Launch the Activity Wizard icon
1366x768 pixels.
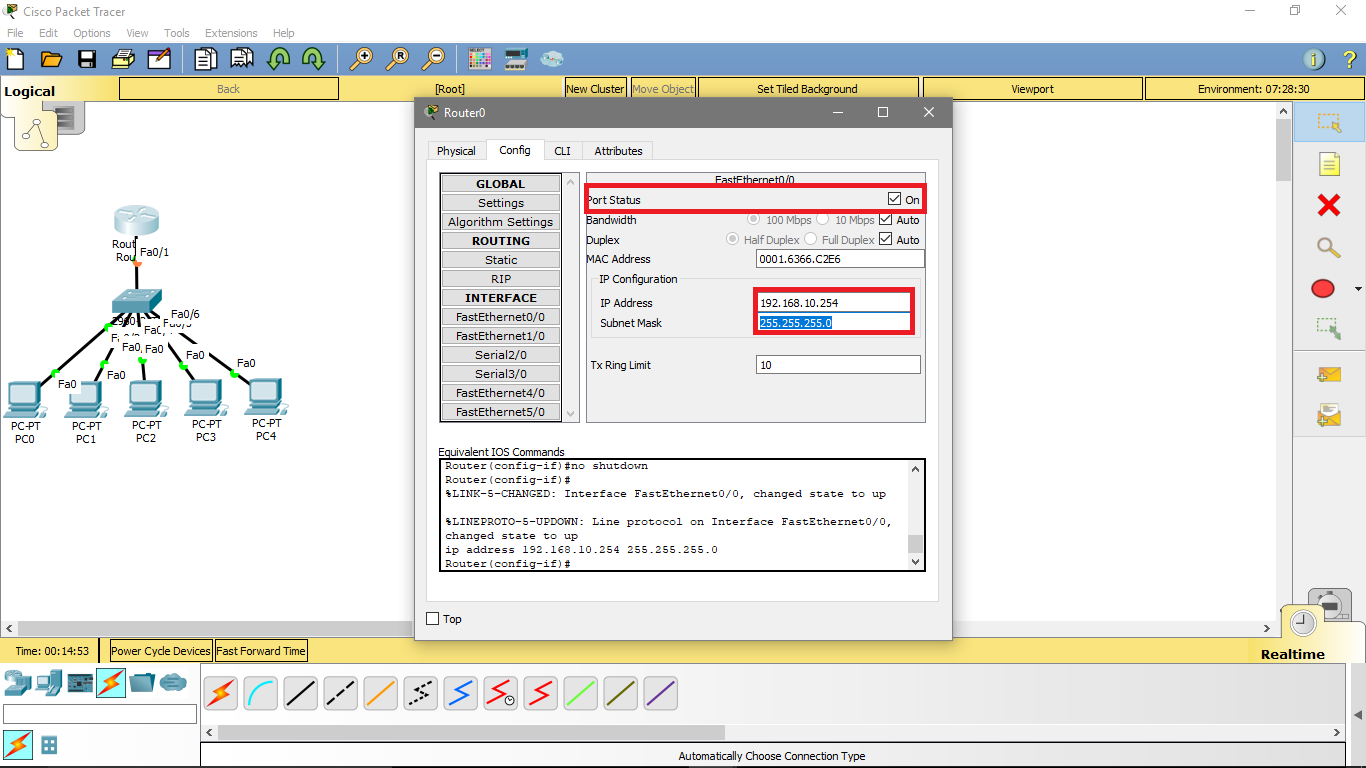click(x=159, y=59)
